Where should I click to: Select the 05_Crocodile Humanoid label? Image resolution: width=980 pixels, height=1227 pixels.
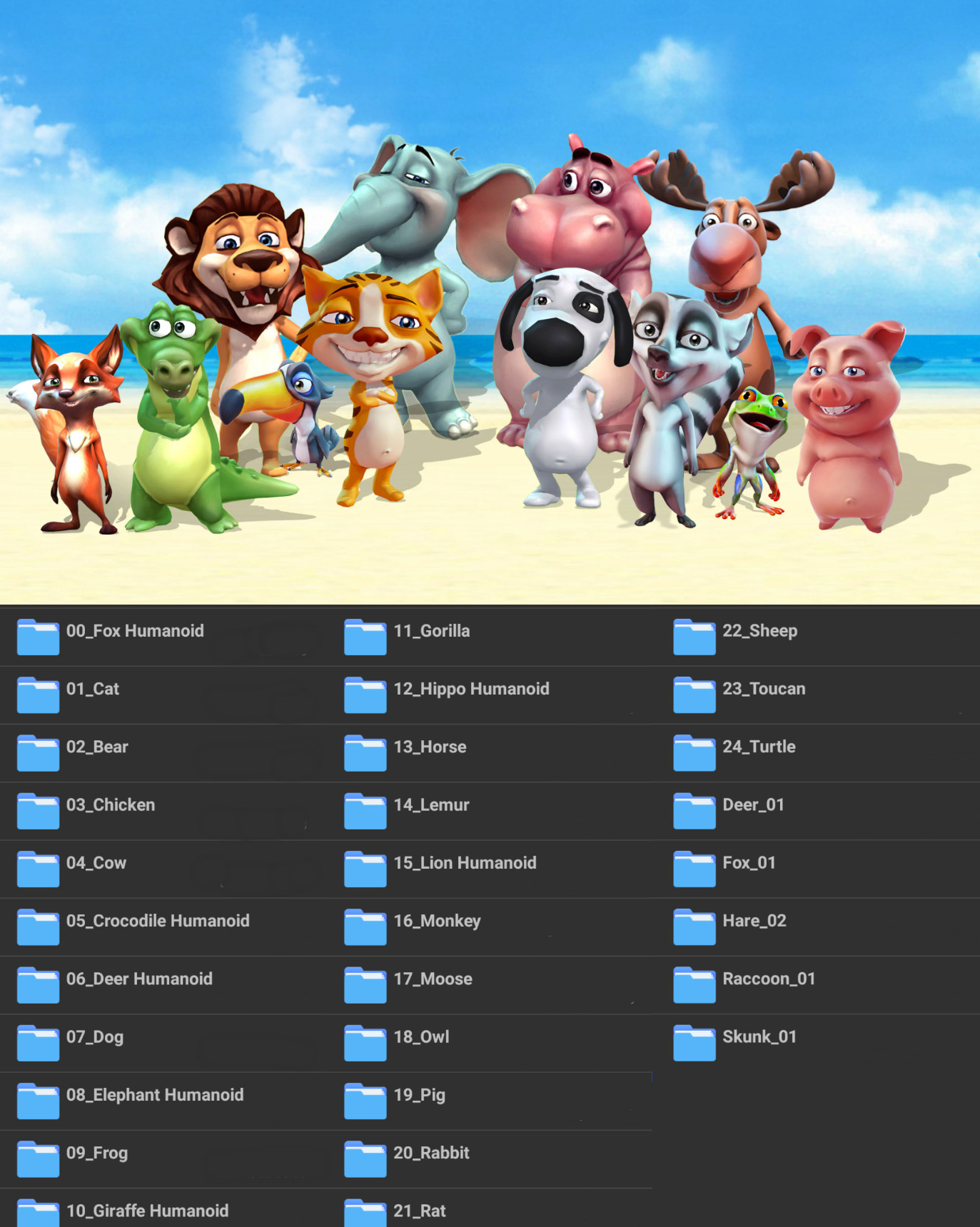pos(158,921)
